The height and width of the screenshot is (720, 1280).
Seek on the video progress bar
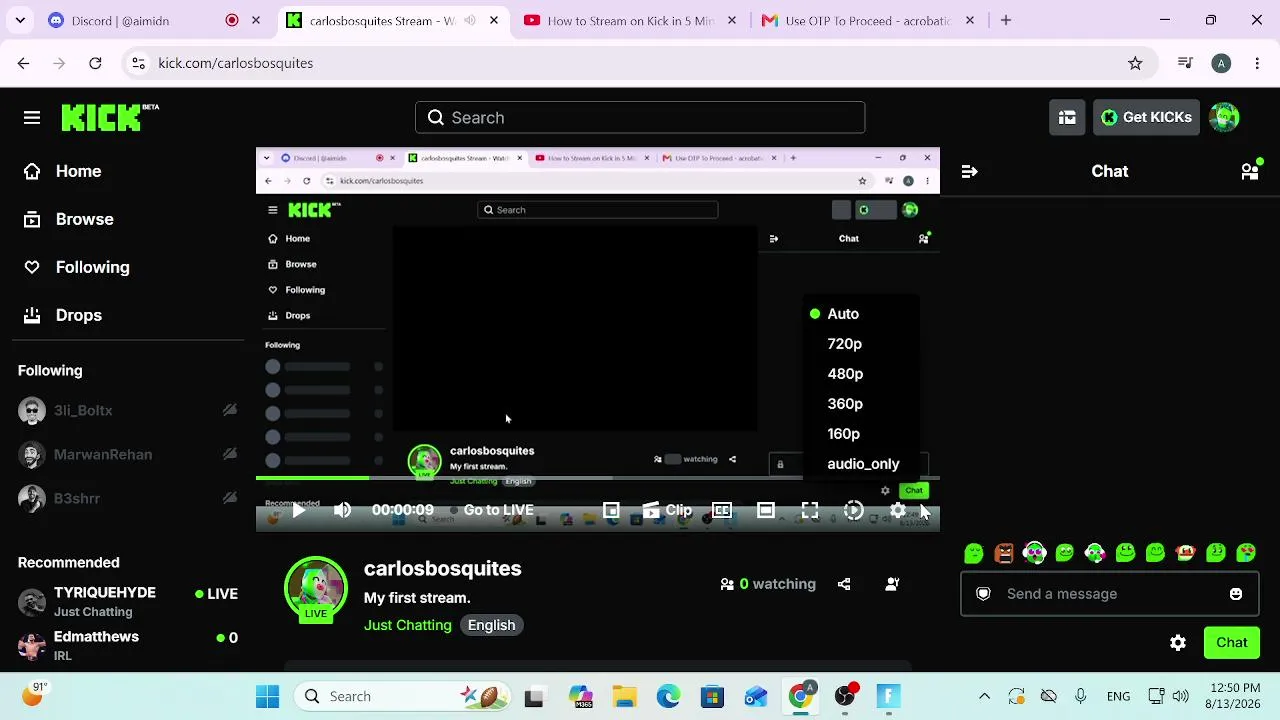click(x=598, y=479)
